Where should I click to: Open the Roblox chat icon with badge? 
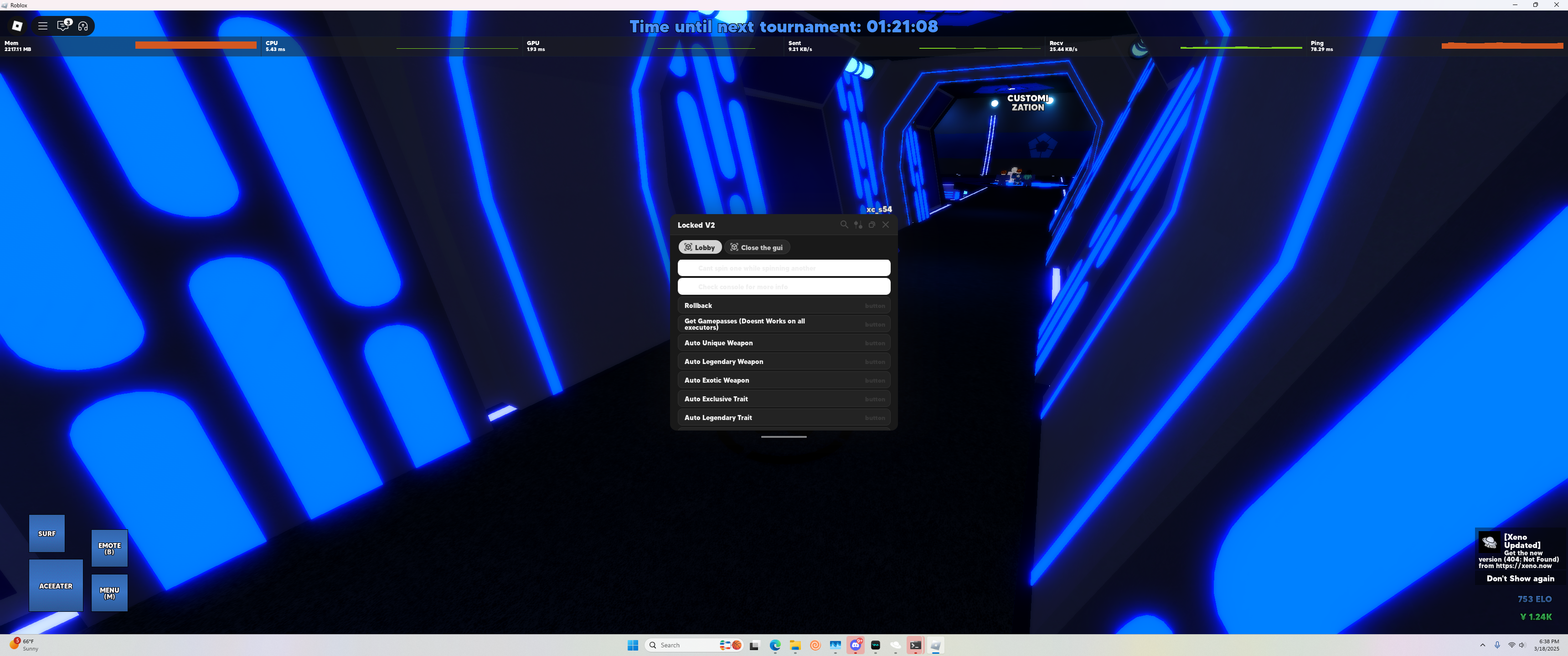(63, 25)
